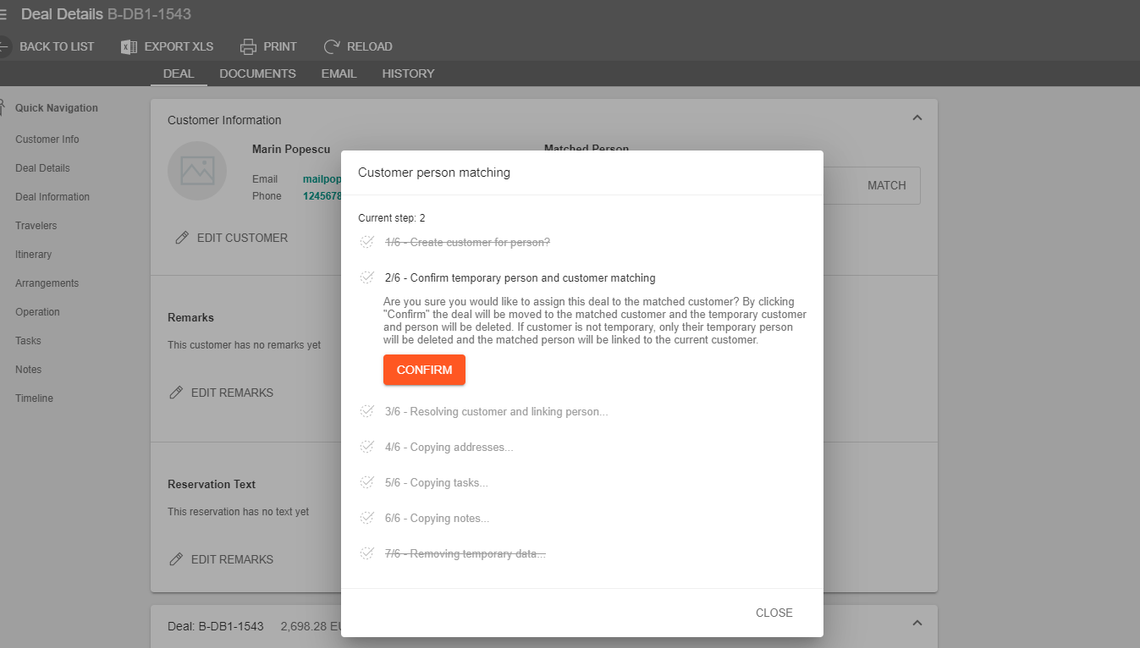The image size is (1140, 648).
Task: Click the Match button
Action: (886, 185)
